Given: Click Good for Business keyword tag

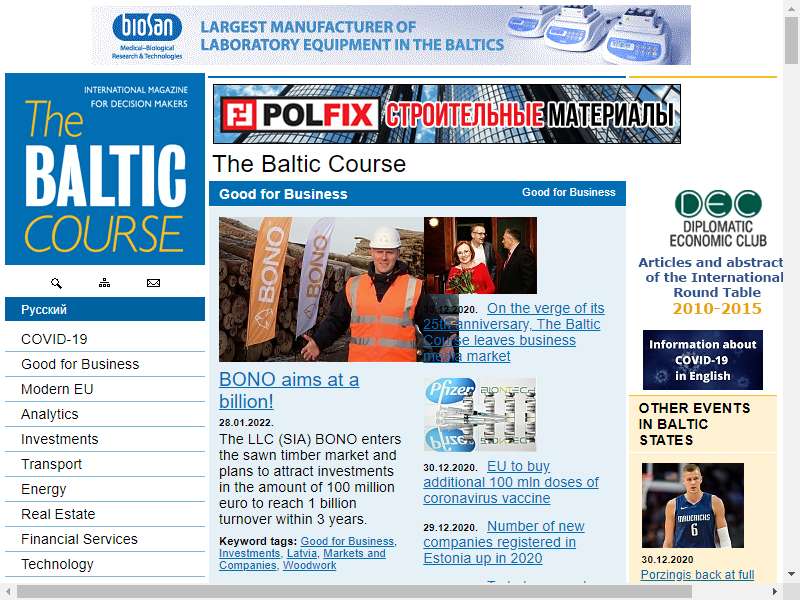Looking at the screenshot, I should [347, 541].
